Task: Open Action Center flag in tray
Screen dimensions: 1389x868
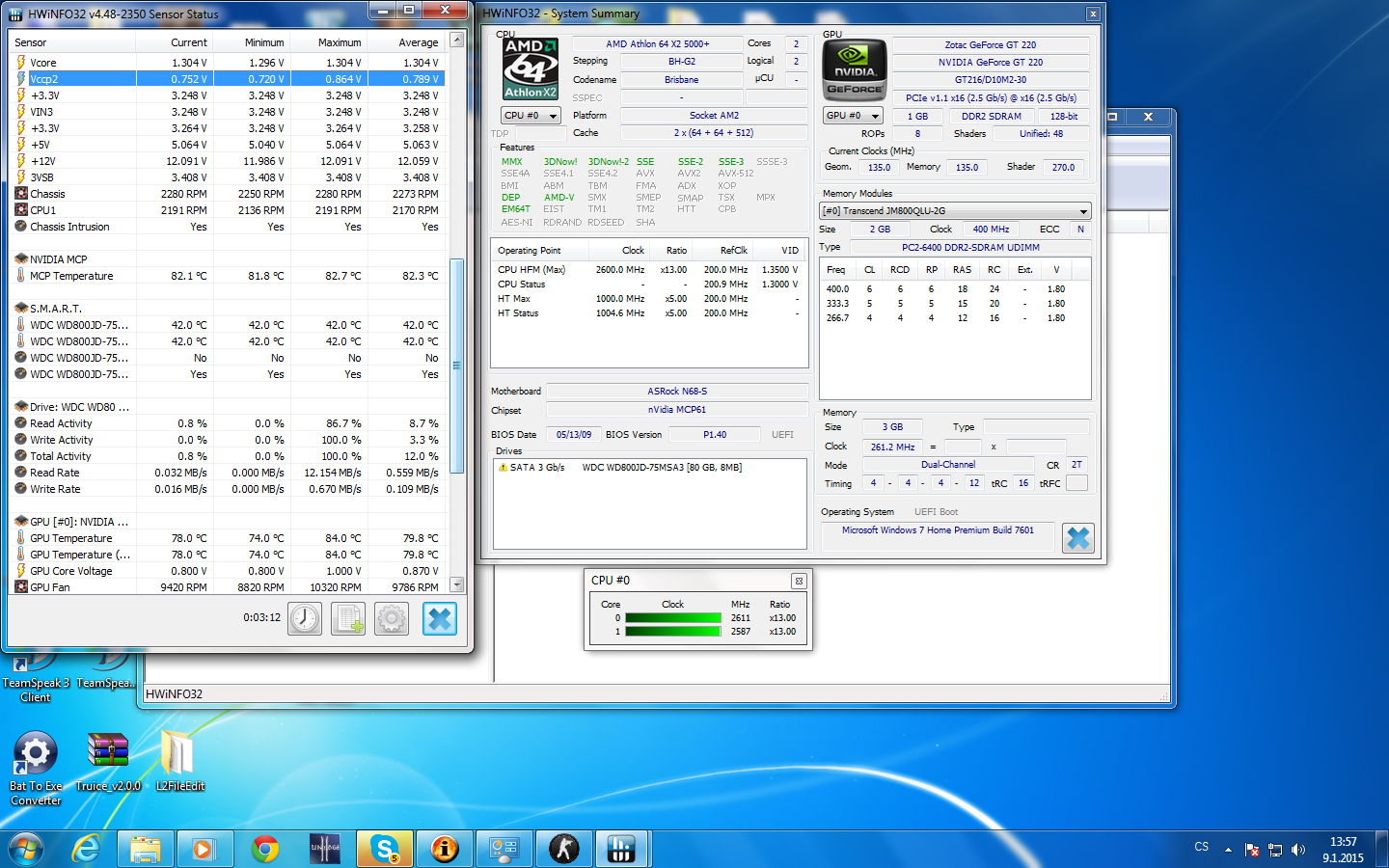Action: point(1252,850)
